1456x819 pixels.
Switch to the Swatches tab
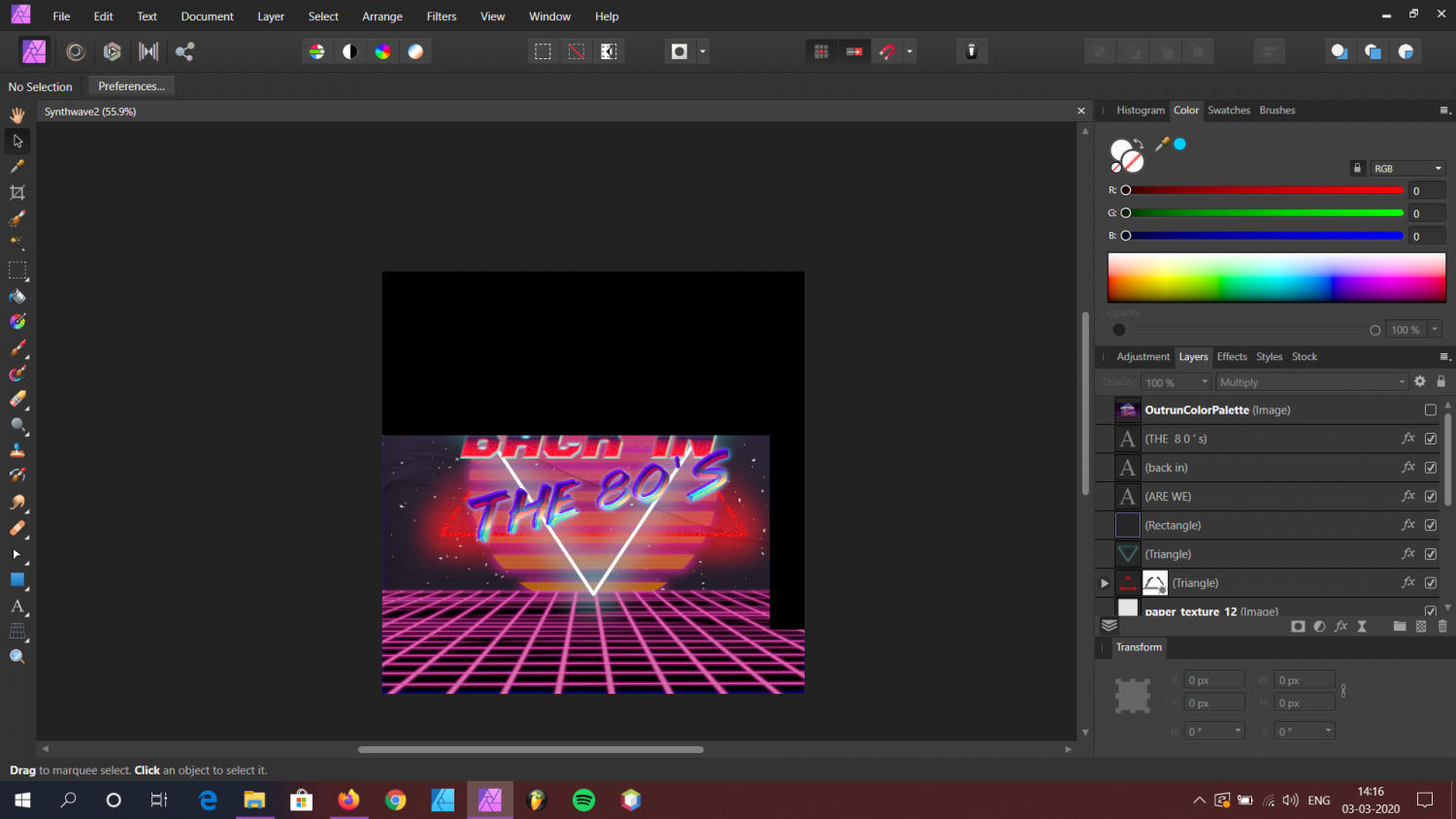pyautogui.click(x=1229, y=110)
